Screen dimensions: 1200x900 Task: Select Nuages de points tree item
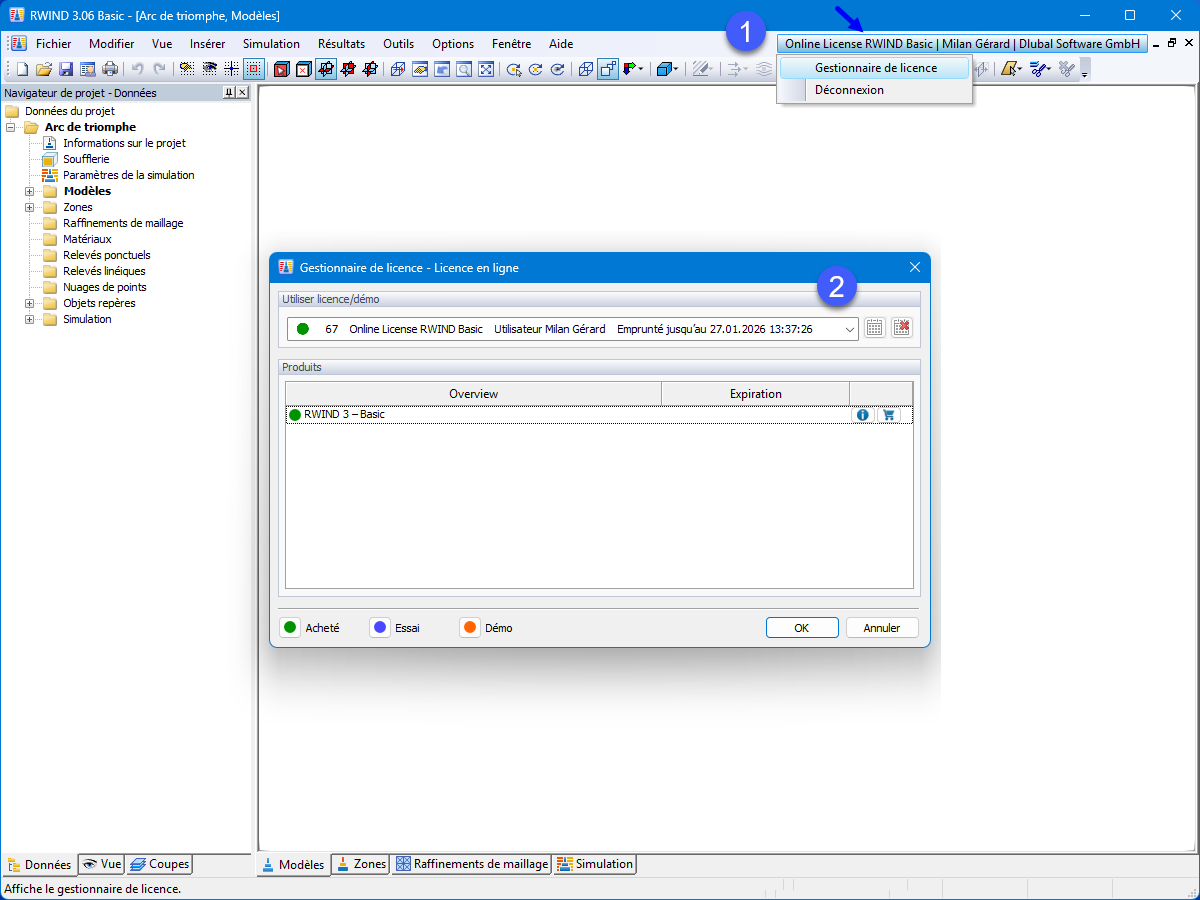(105, 287)
